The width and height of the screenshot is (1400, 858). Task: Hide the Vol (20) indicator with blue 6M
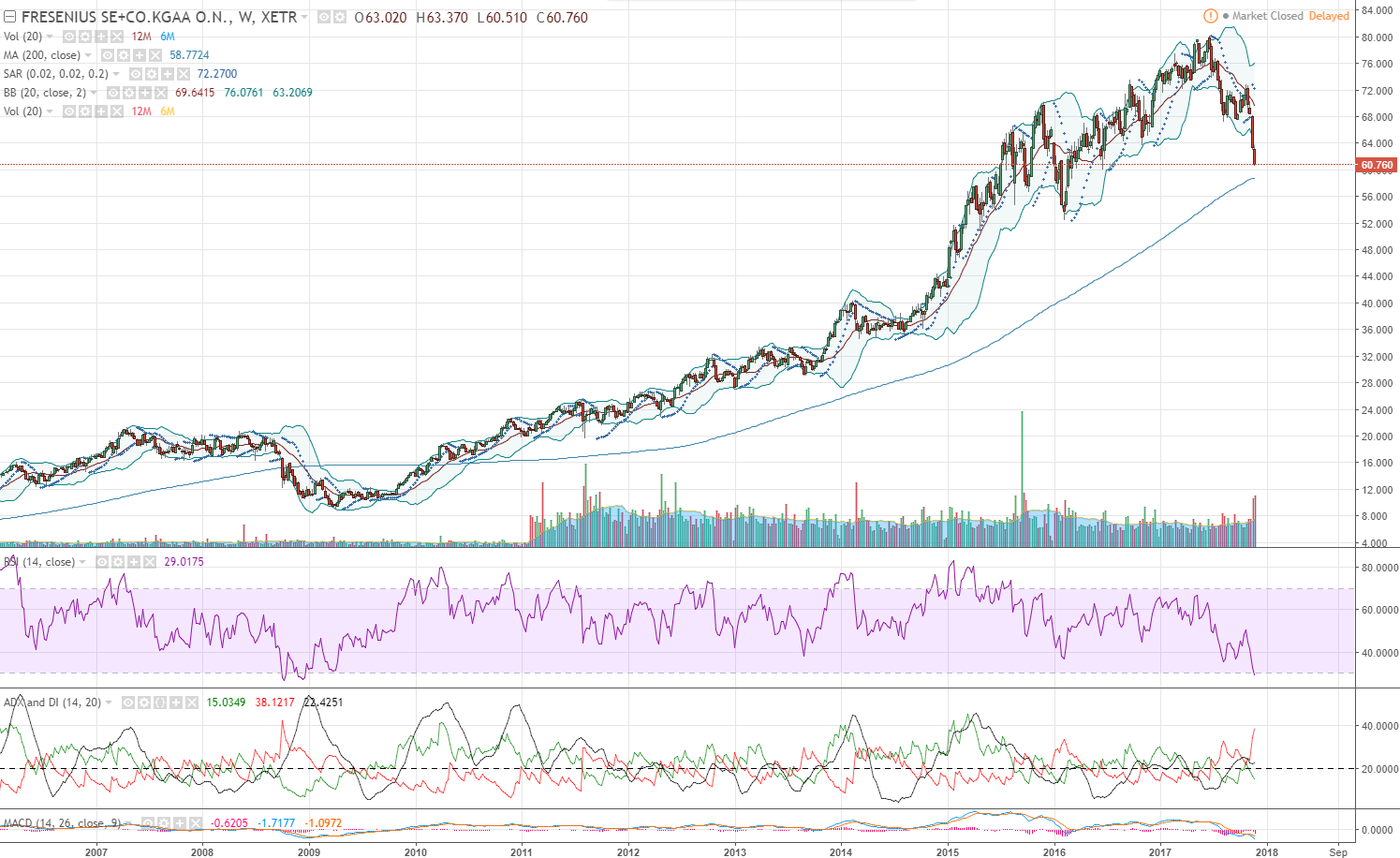coord(69,37)
